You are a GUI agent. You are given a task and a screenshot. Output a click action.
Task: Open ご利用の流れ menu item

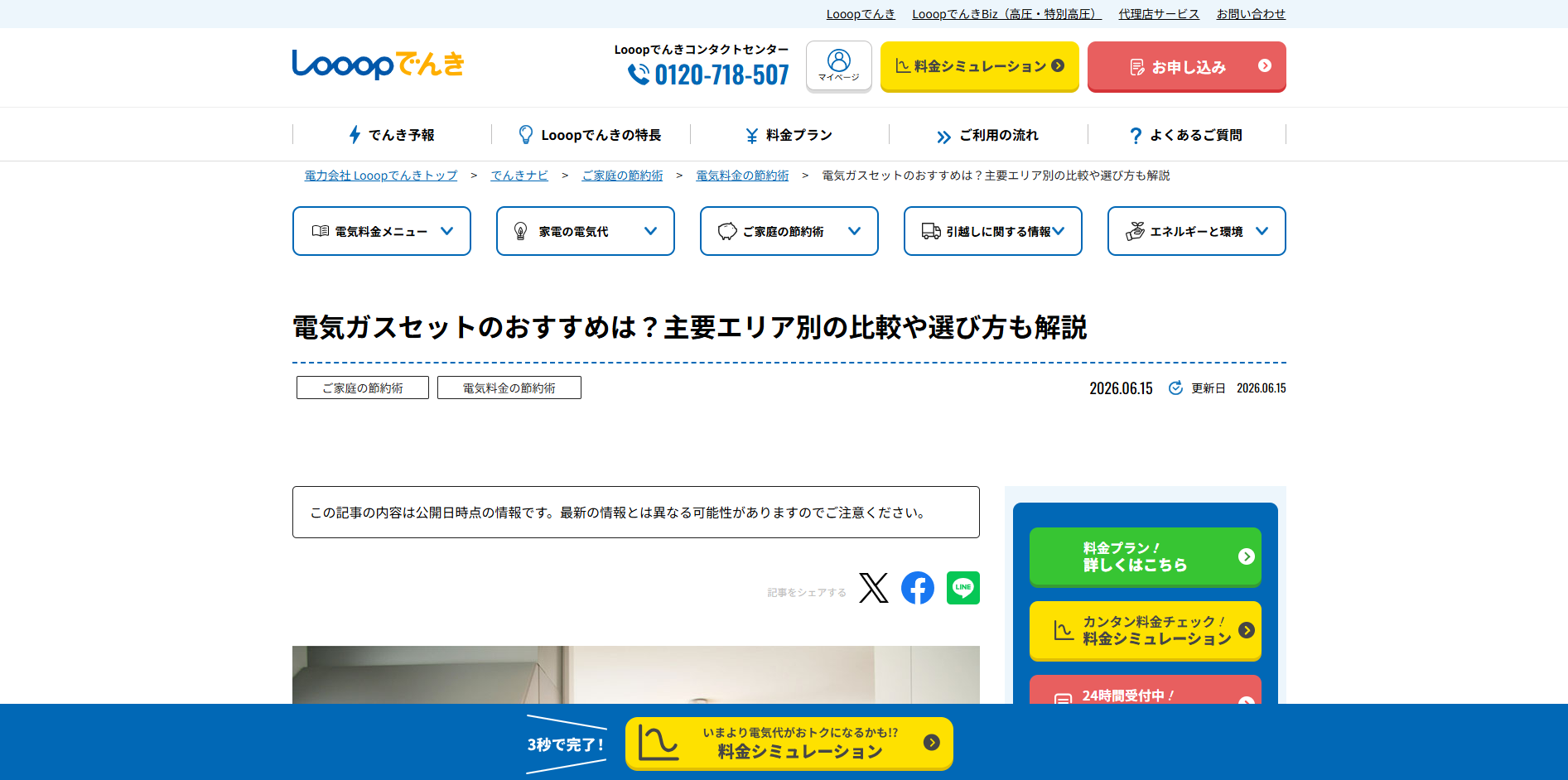coord(988,134)
